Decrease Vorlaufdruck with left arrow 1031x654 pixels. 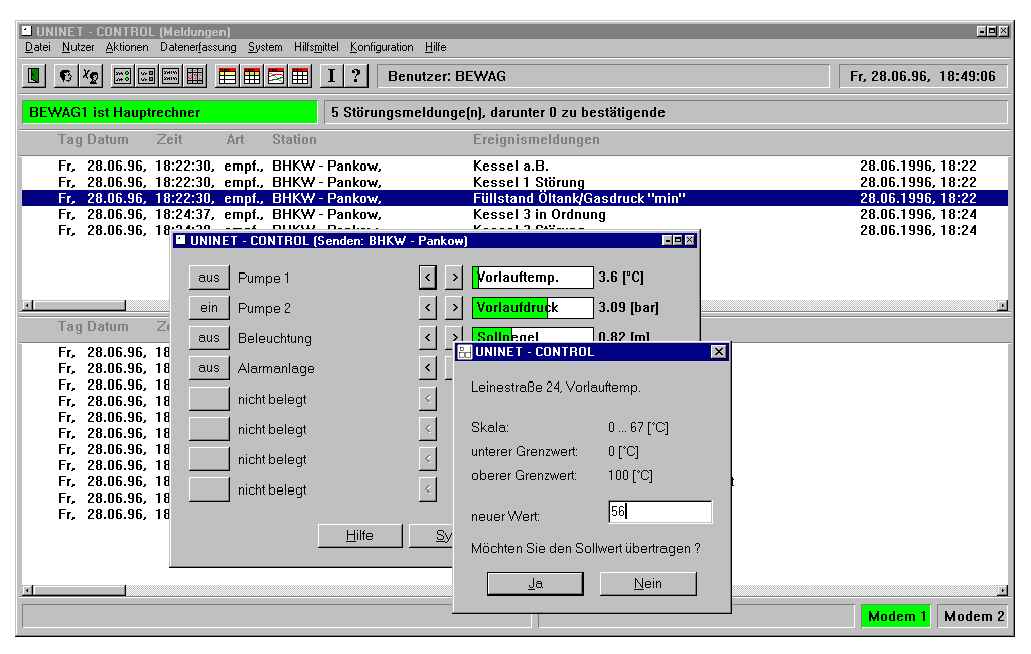427,308
